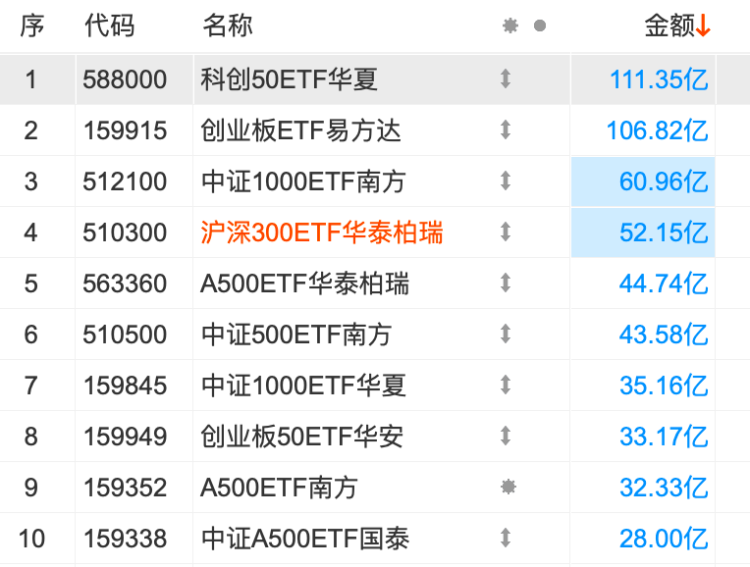This screenshot has height=567, width=750.
Task: Click row number 5
Action: [31, 284]
